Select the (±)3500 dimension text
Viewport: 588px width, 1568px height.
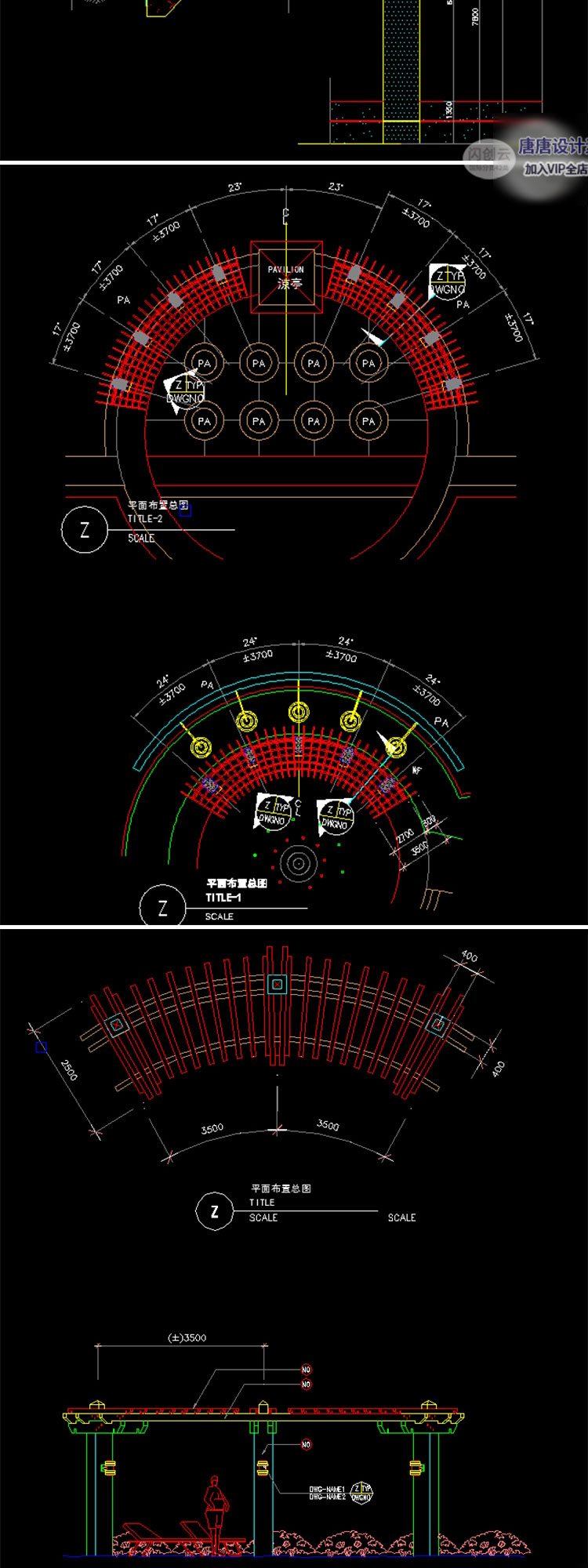click(x=187, y=1338)
